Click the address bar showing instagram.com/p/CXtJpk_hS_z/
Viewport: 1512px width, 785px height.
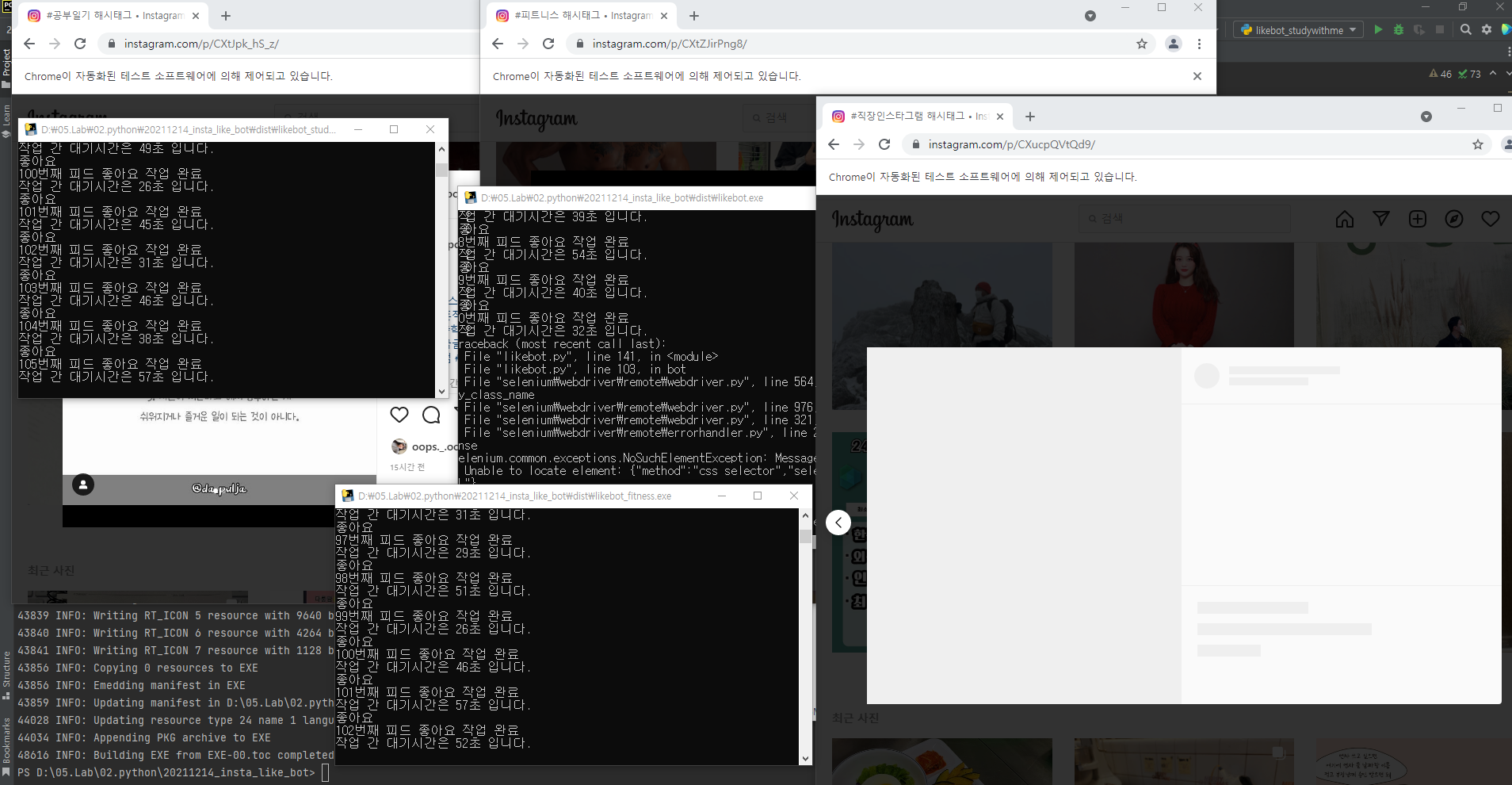[289, 44]
